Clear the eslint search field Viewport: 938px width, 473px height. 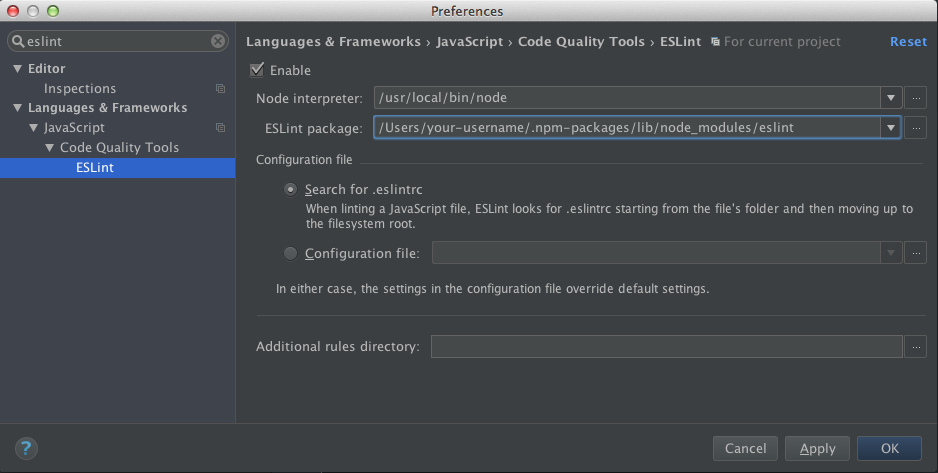218,41
